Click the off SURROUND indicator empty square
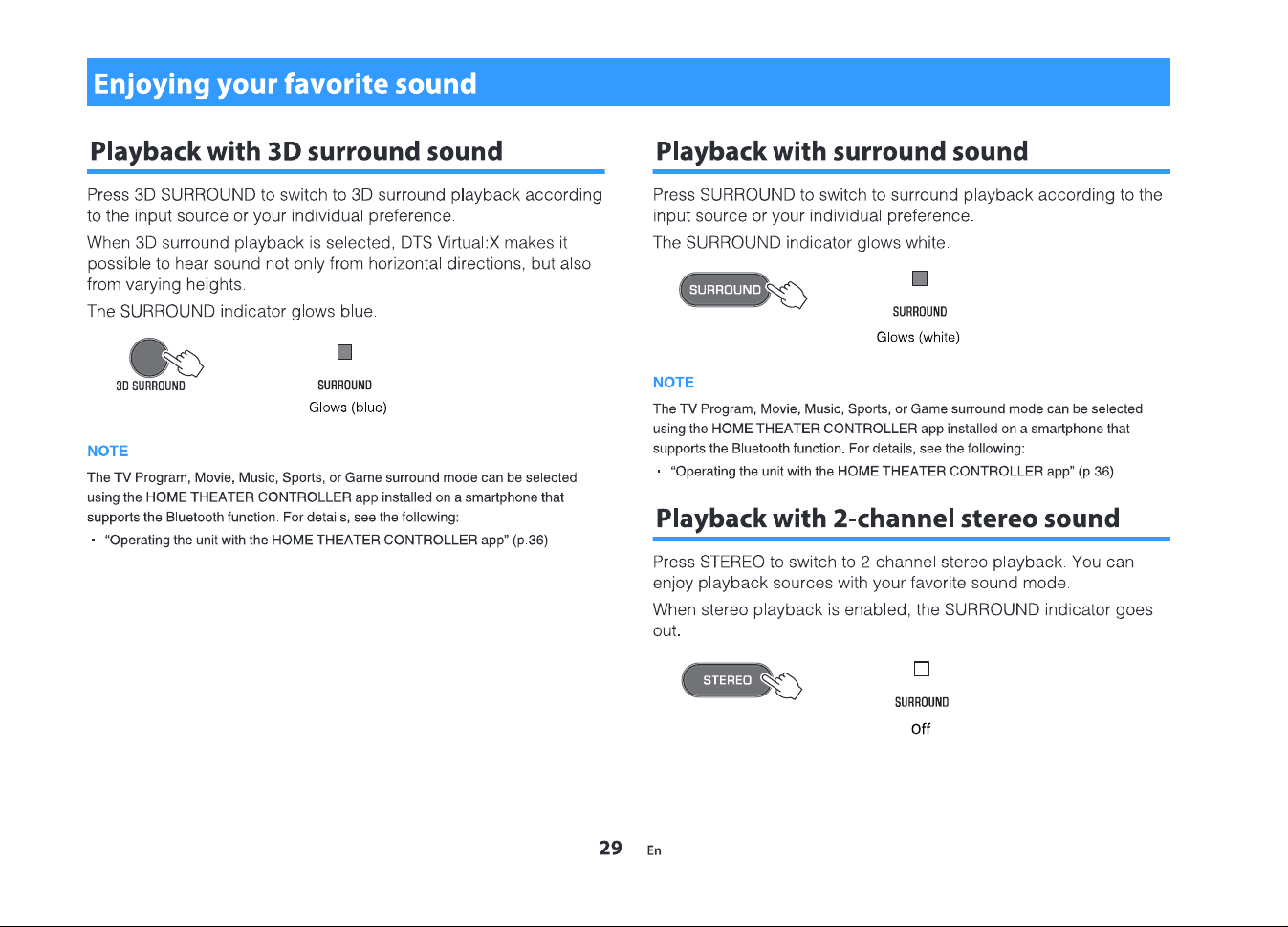The width and height of the screenshot is (1288, 927). (x=922, y=669)
